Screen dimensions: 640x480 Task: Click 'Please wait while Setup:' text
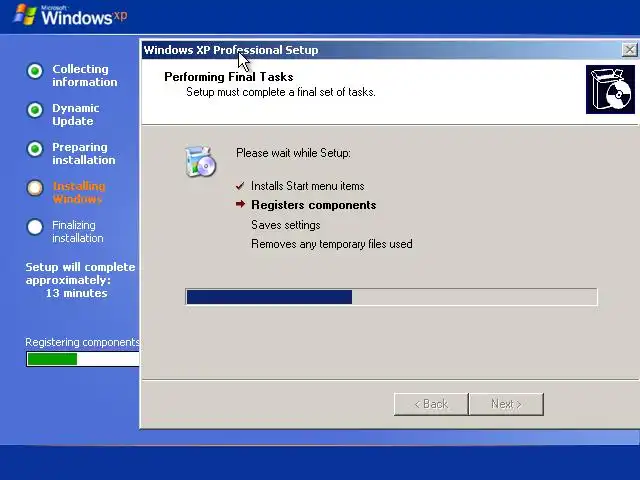click(293, 153)
